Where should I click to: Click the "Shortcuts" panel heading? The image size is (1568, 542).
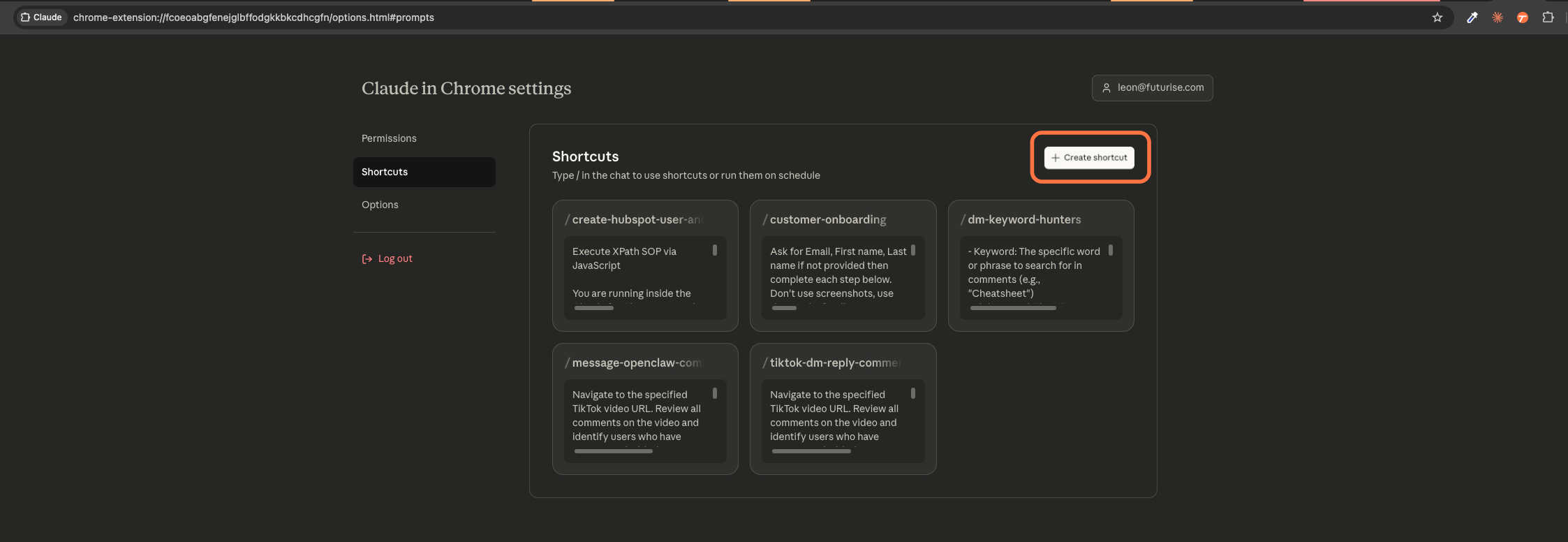[x=586, y=156]
